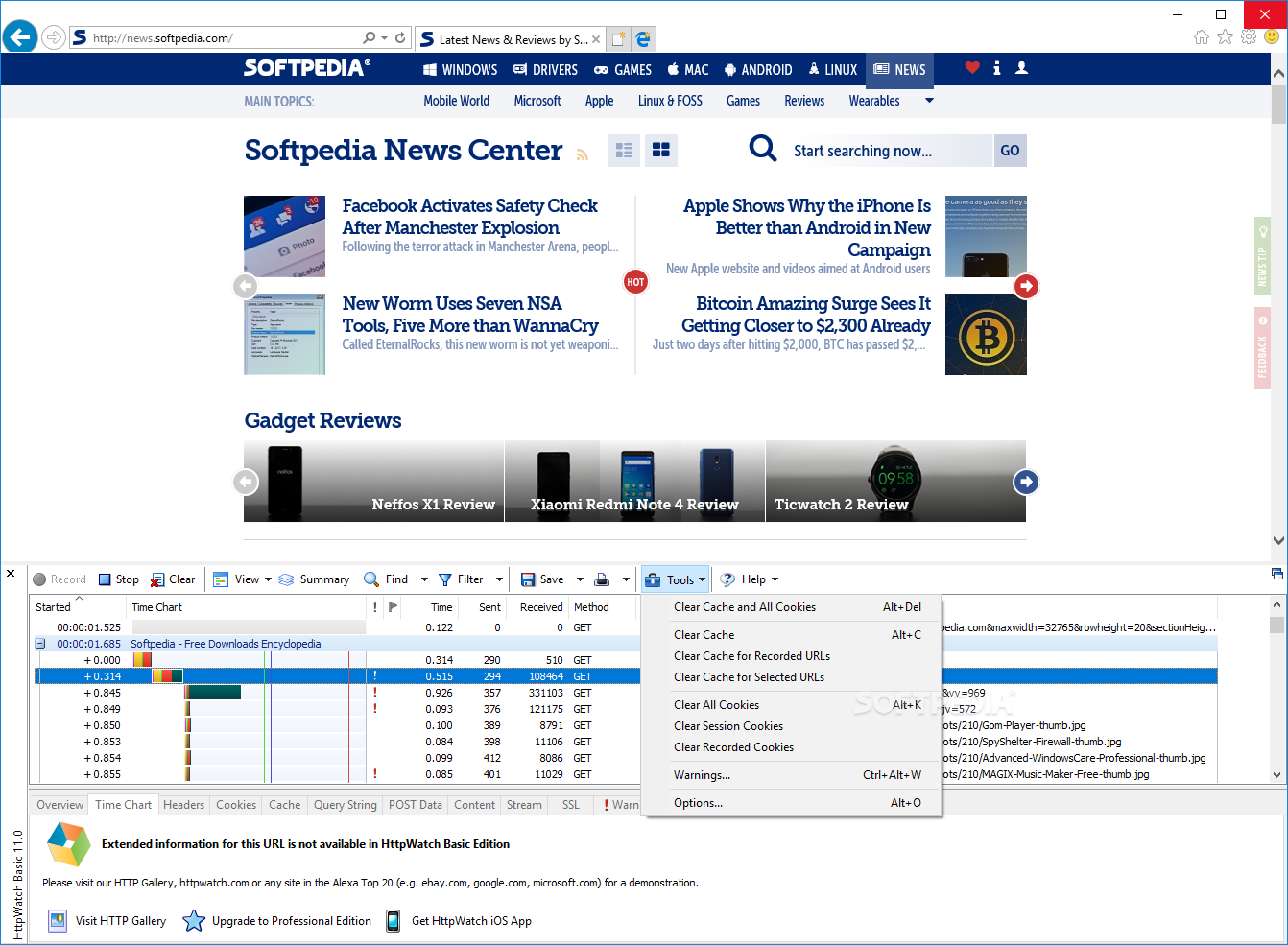Click the GO search button
The width and height of the screenshot is (1288, 945).
coord(1010,151)
